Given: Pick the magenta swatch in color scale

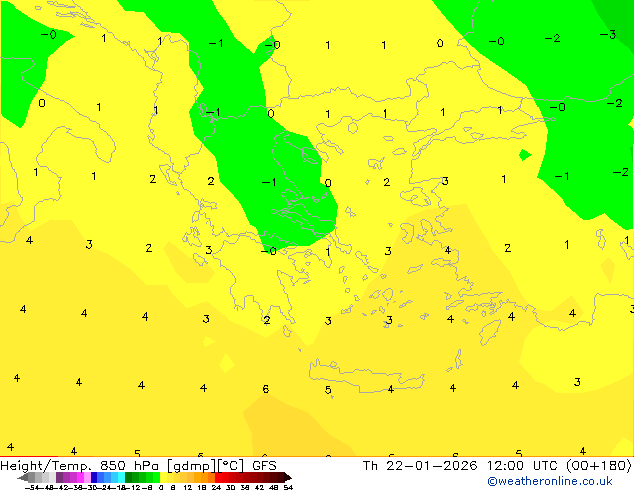Looking at the screenshot, I should (x=80, y=477).
